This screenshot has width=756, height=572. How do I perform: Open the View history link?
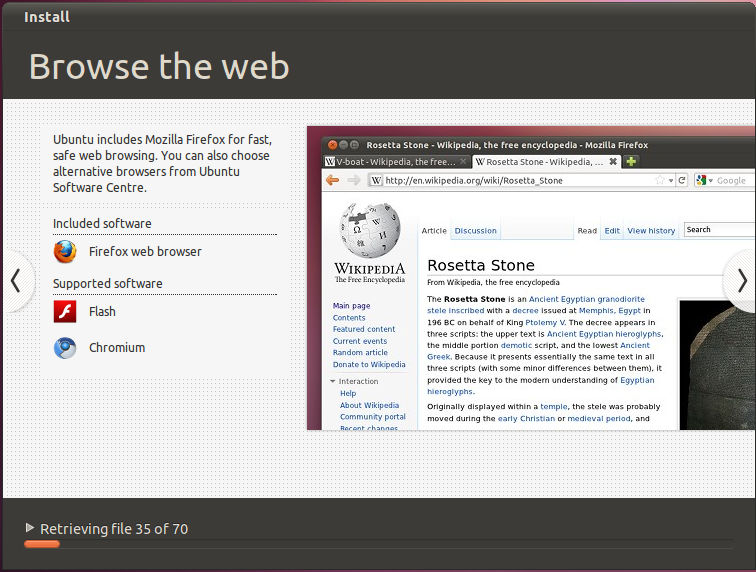pyautogui.click(x=651, y=231)
